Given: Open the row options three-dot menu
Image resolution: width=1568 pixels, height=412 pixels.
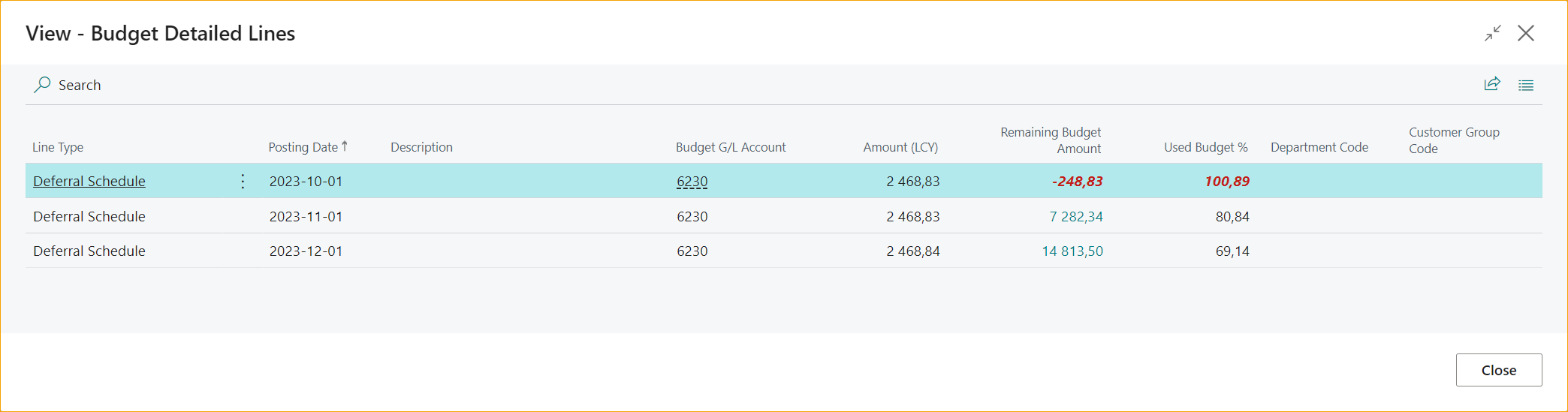Looking at the screenshot, I should click(x=243, y=181).
